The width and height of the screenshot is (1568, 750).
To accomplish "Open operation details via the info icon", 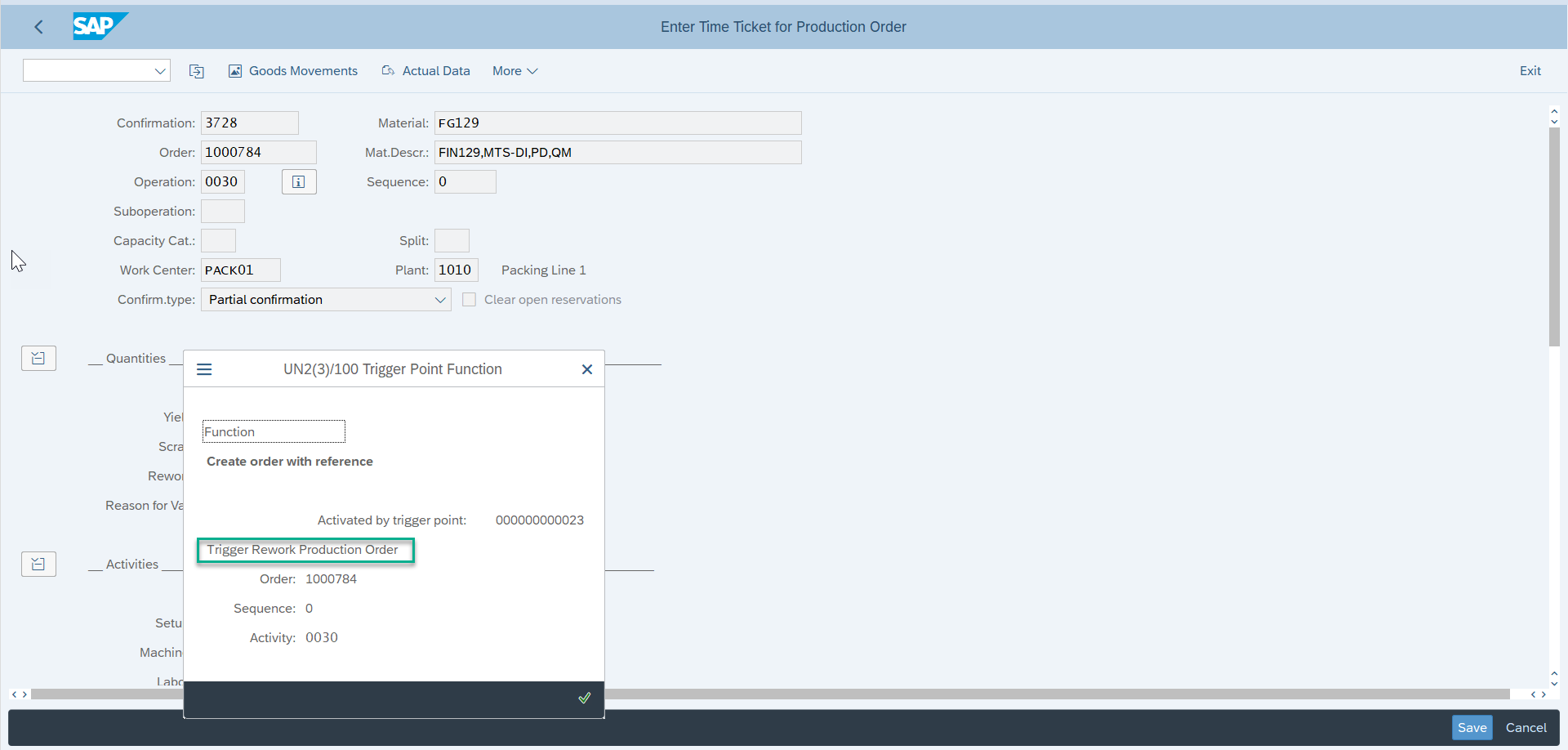I will [298, 181].
